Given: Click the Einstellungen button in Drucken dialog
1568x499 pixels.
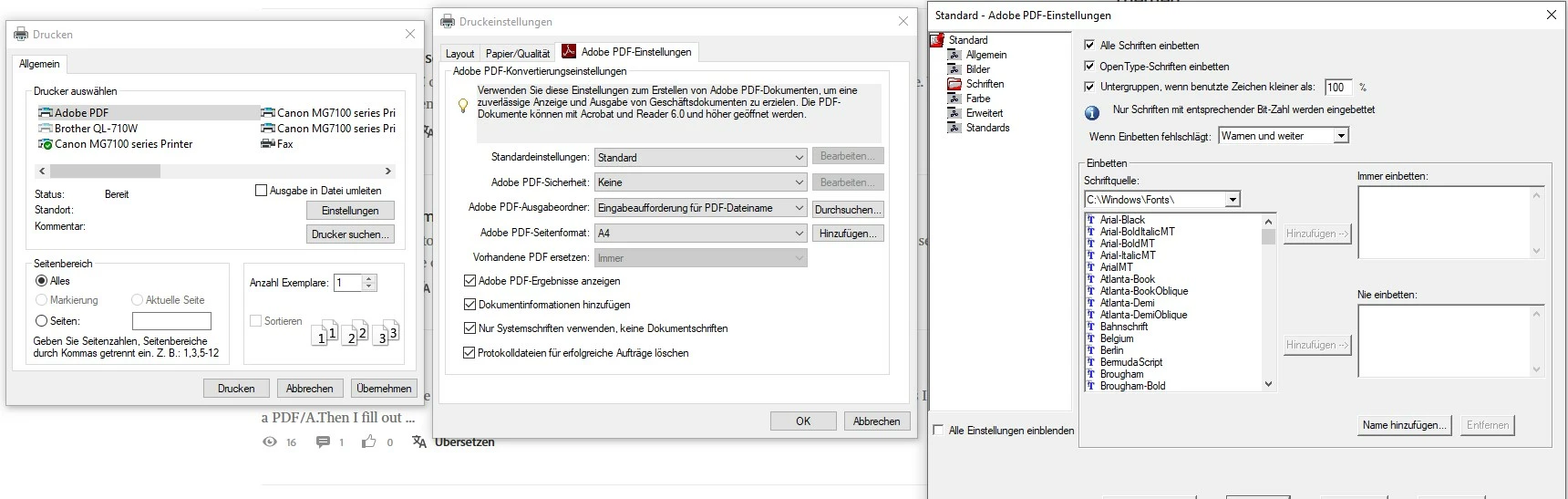Looking at the screenshot, I should [x=350, y=211].
